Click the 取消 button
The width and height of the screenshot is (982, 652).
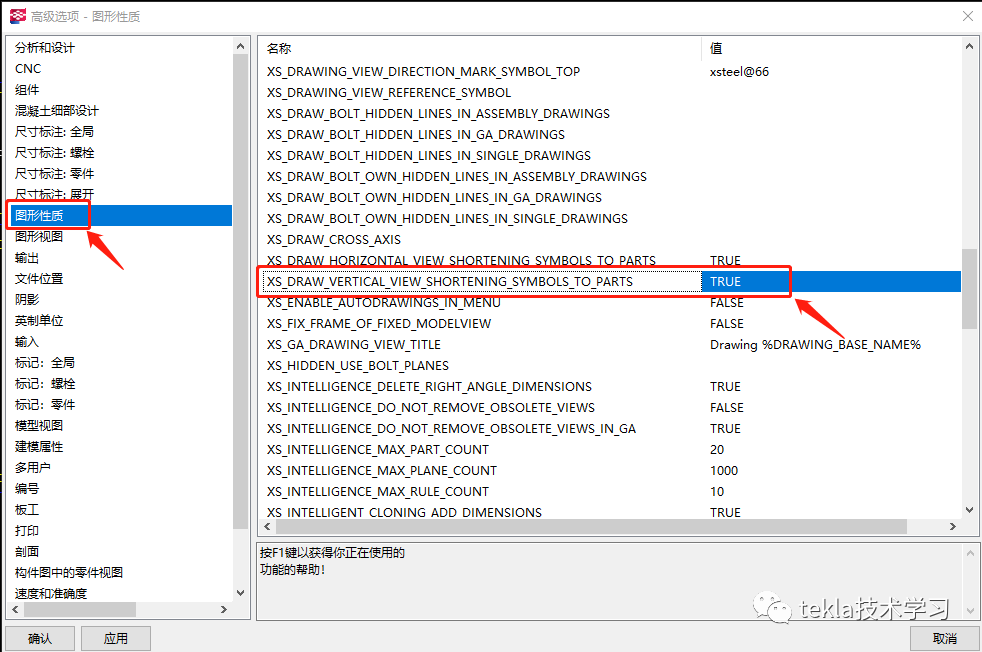tap(944, 638)
